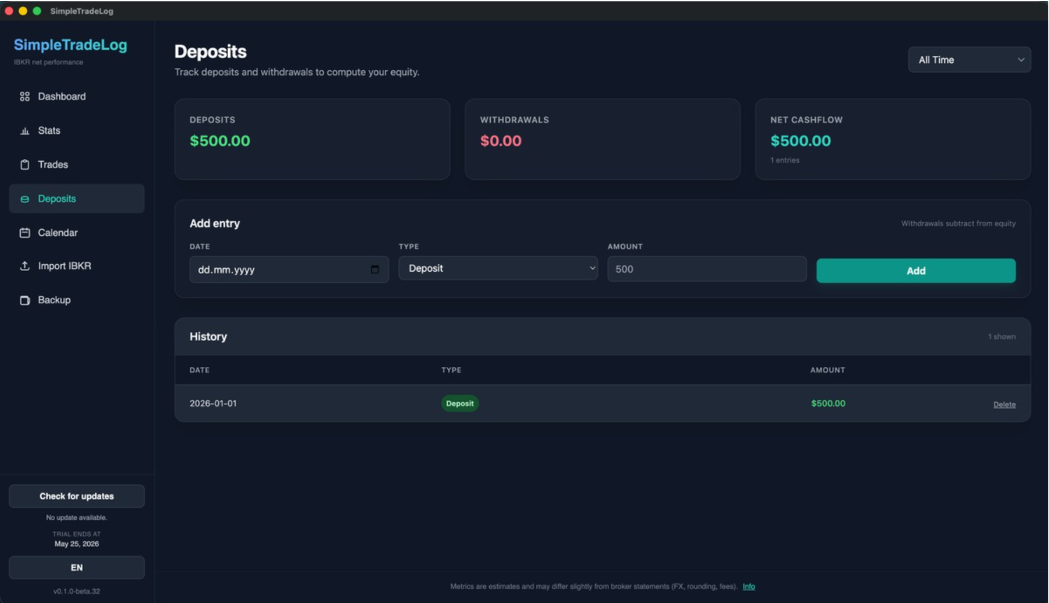Click the Withdrawals $0.00 summary card
Screen dimensions: 1049x603
click(x=603, y=139)
